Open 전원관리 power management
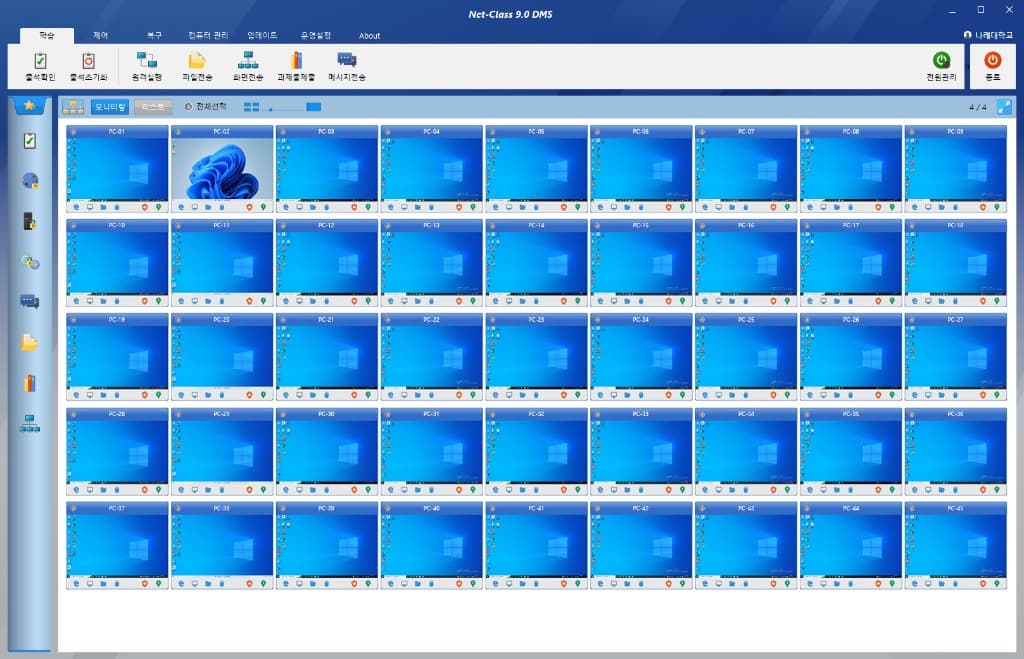This screenshot has width=1024, height=659. coord(941,67)
